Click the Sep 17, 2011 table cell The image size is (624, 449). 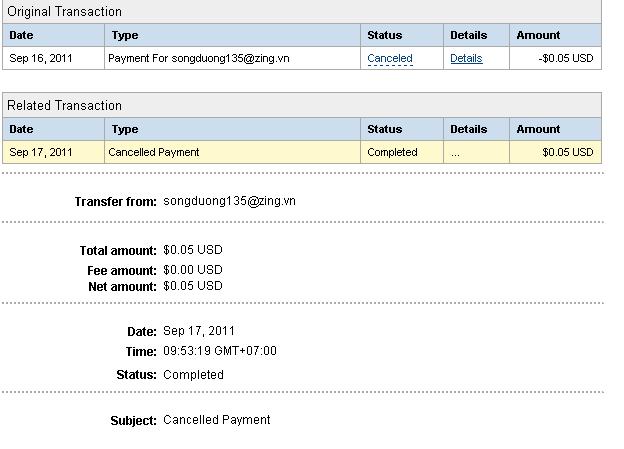(x=41, y=152)
